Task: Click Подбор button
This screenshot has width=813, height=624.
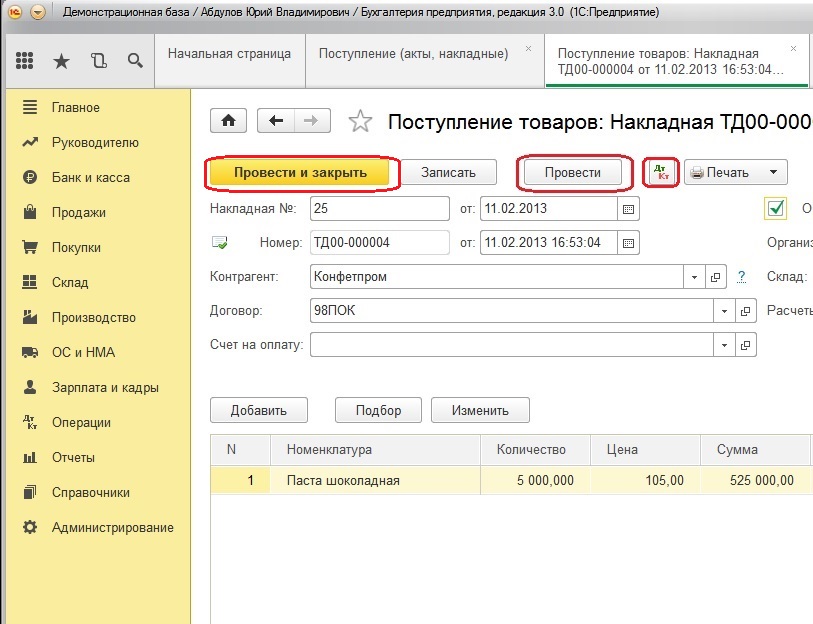Action: pyautogui.click(x=378, y=410)
